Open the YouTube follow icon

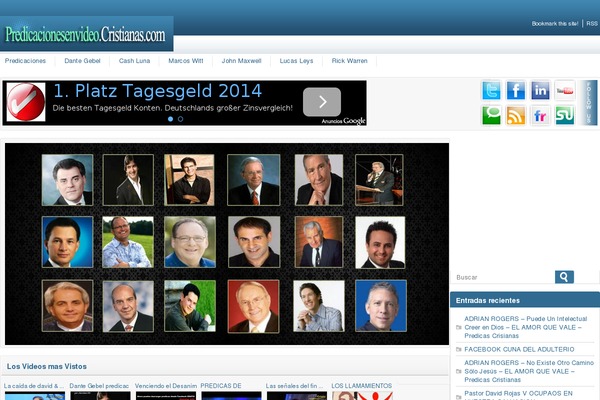click(564, 91)
